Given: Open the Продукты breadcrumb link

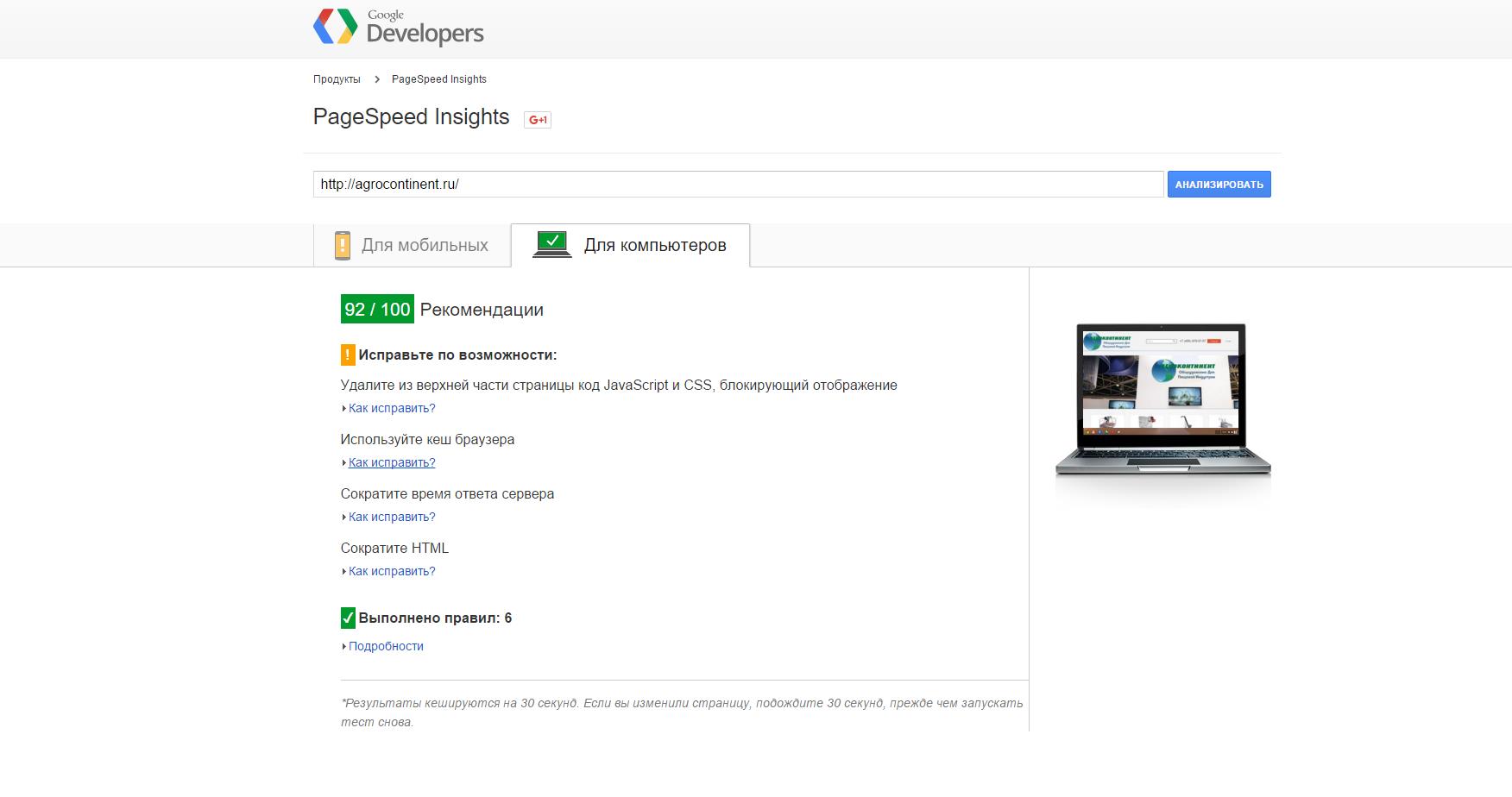Looking at the screenshot, I should (337, 79).
